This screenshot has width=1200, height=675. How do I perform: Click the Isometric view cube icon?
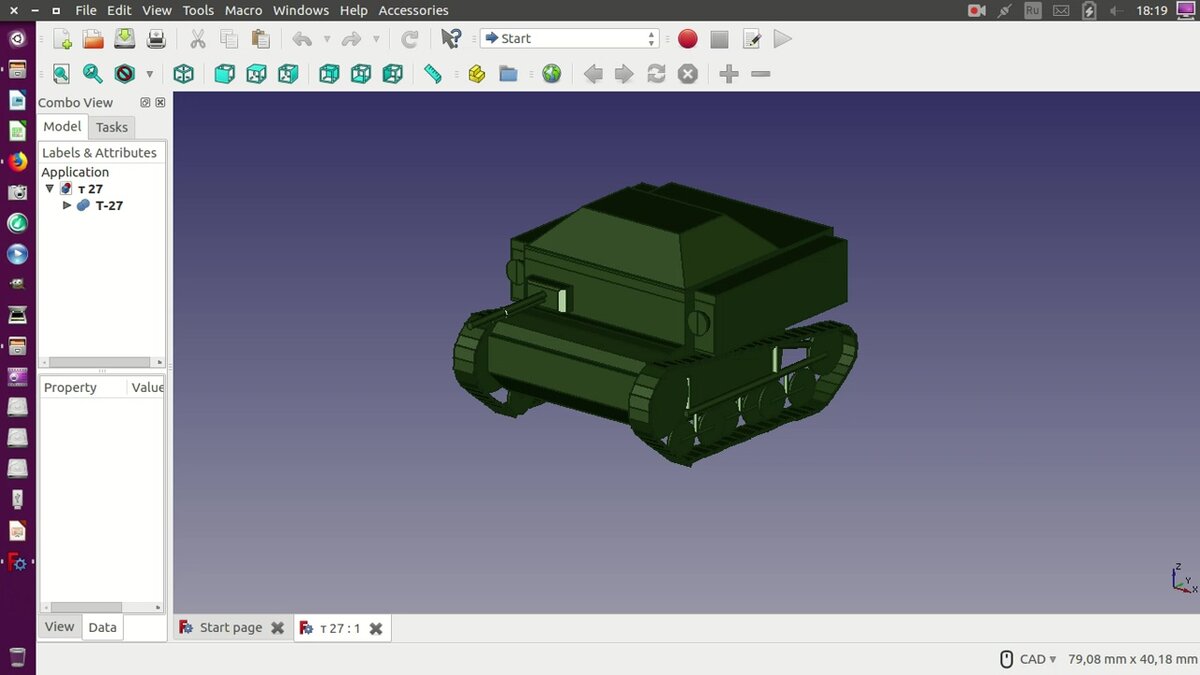pos(183,73)
